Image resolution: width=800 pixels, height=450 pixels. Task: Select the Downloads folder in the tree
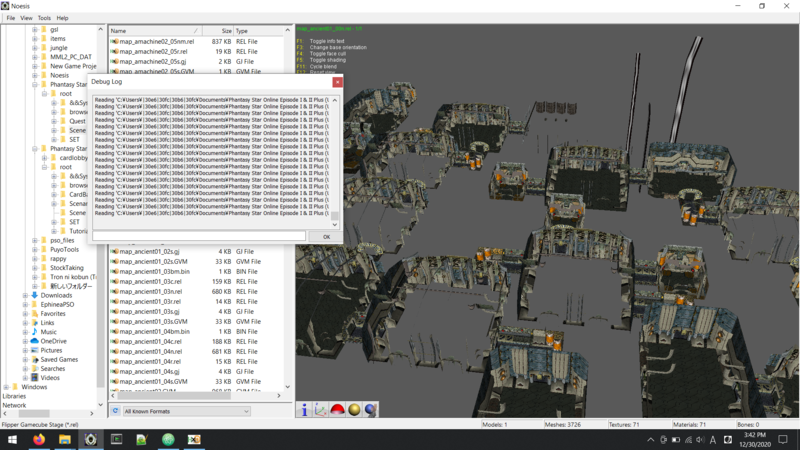[x=56, y=295]
